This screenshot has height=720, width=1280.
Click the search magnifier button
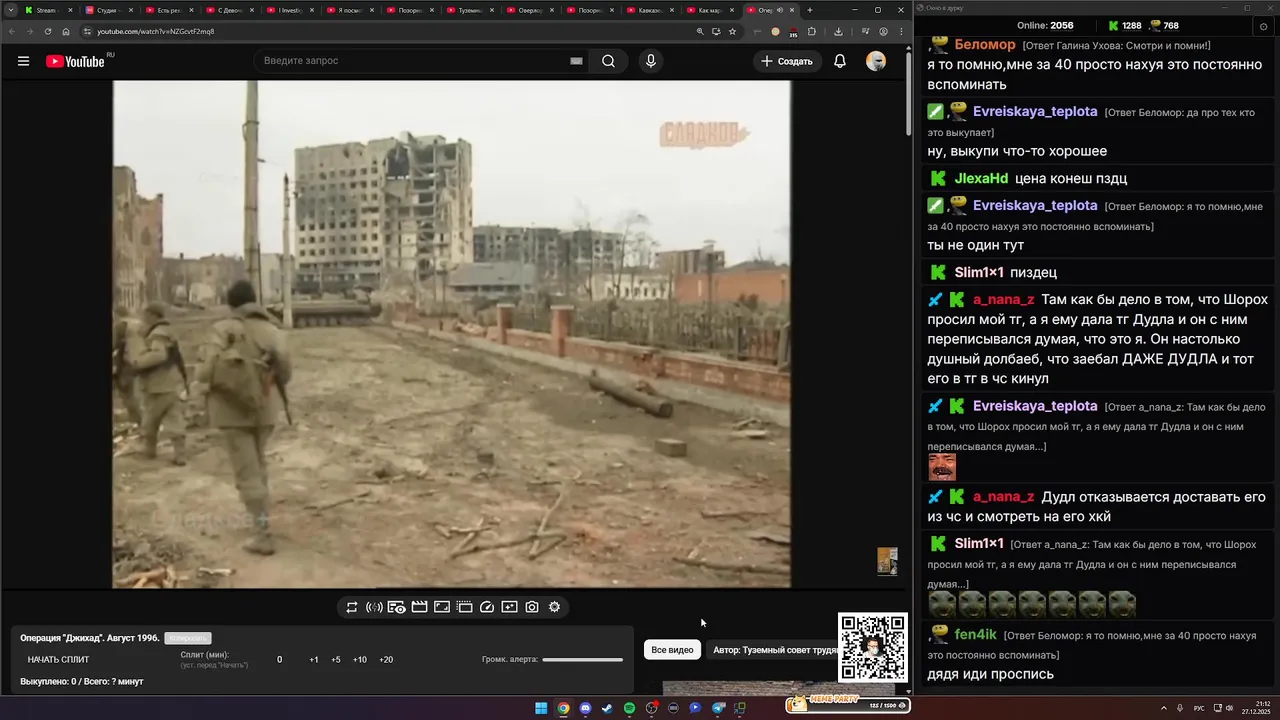[x=608, y=61]
